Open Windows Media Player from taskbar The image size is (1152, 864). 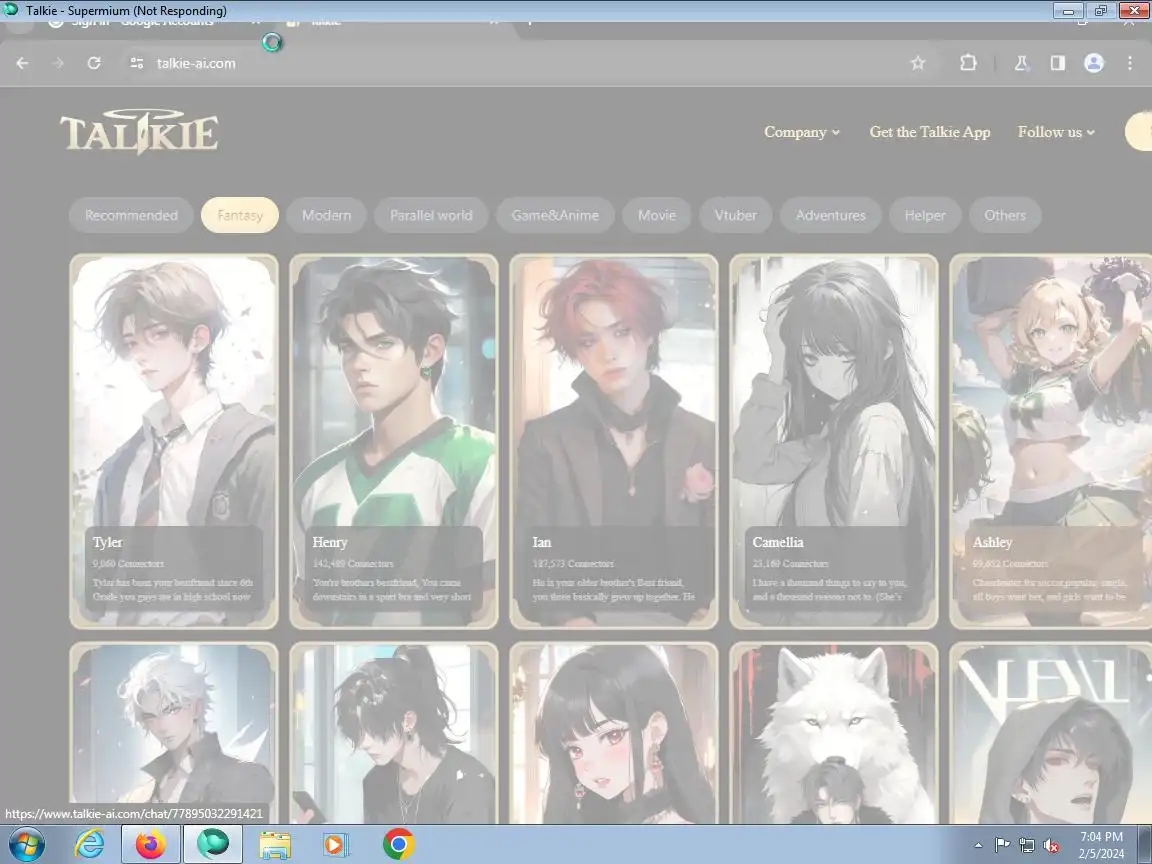pos(336,845)
